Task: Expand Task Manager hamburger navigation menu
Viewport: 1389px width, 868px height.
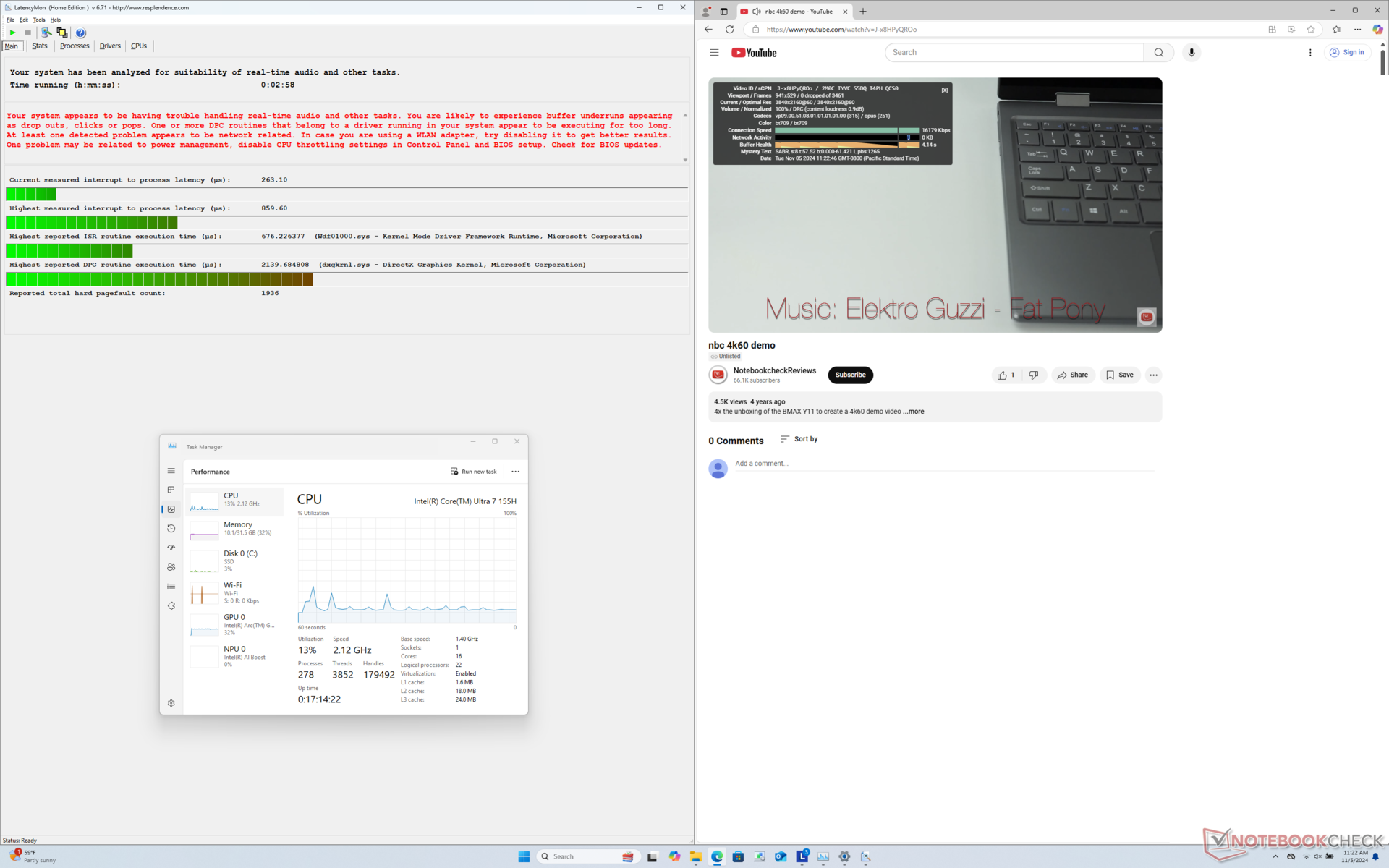Action: pos(171,471)
